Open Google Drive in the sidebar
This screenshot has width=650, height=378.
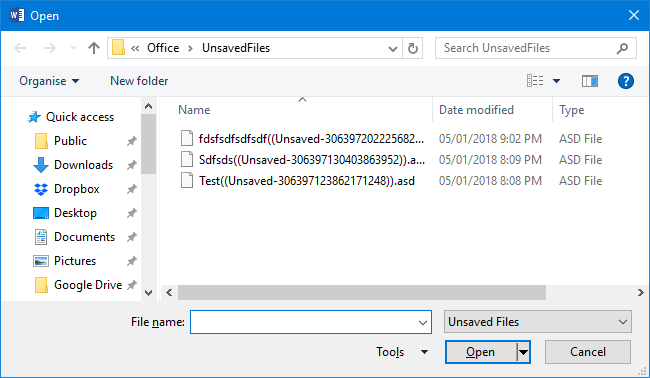88,285
